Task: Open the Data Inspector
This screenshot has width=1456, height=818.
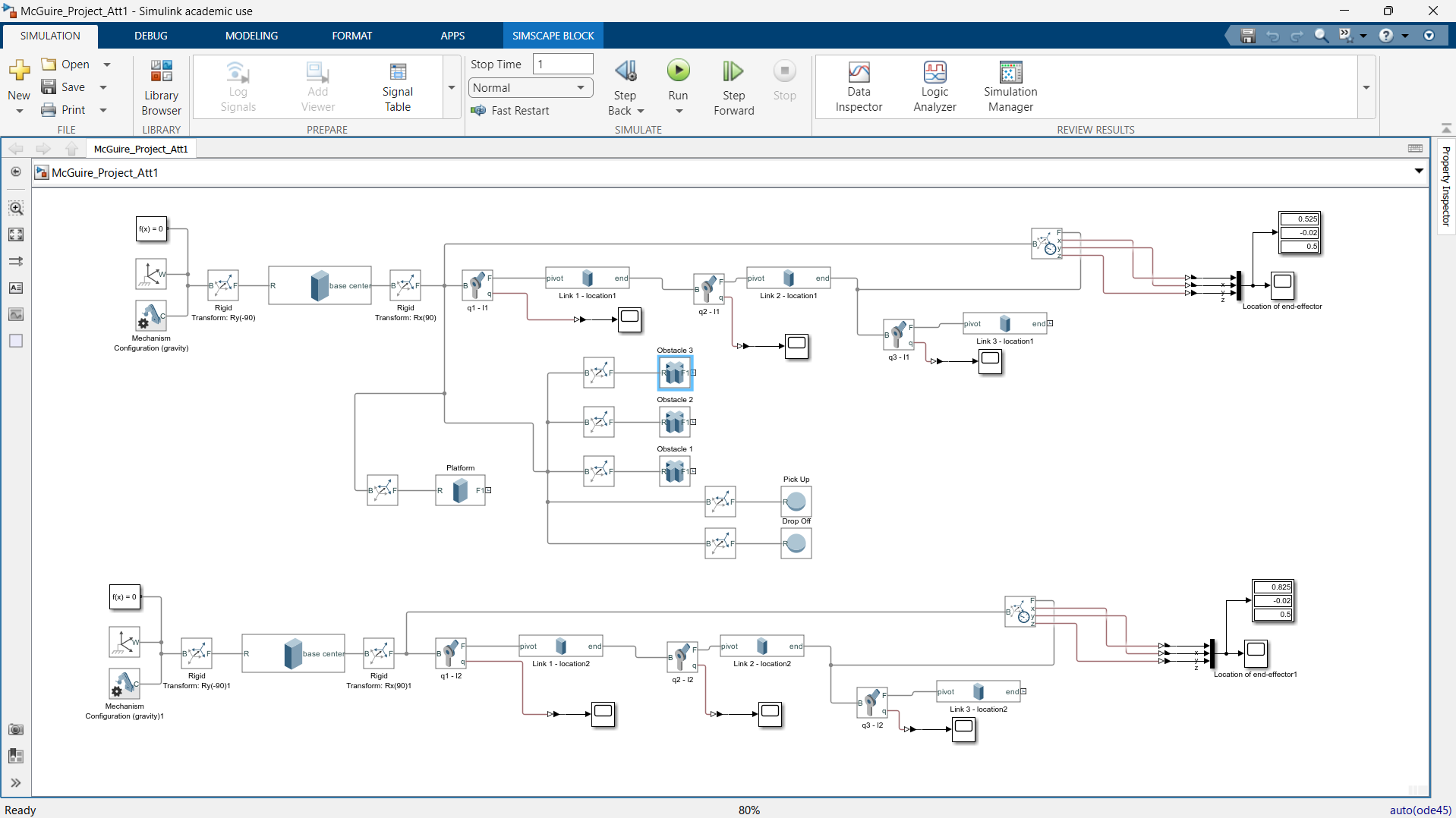Action: 859,86
